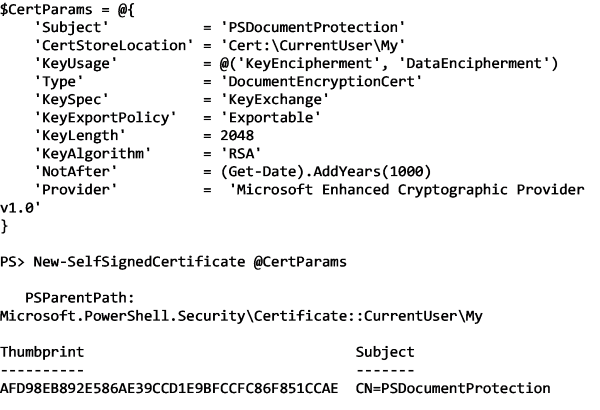Click the 'PSDocumentProtection' subject value

[x=313, y=27]
